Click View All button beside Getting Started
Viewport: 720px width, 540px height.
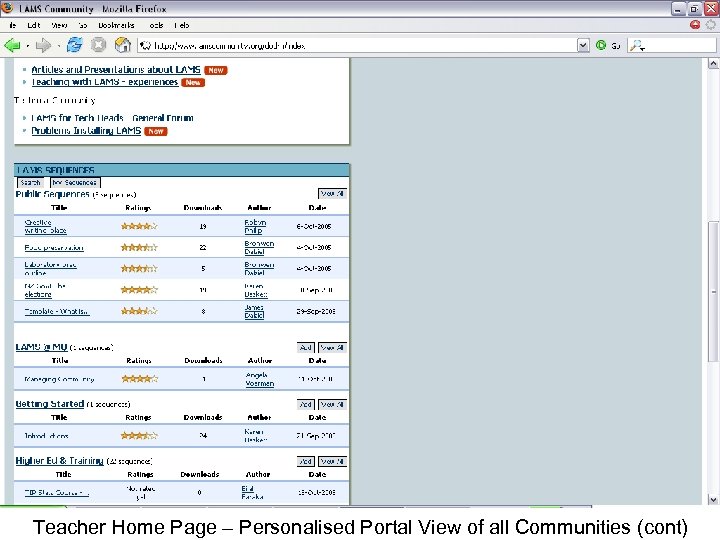(x=332, y=405)
